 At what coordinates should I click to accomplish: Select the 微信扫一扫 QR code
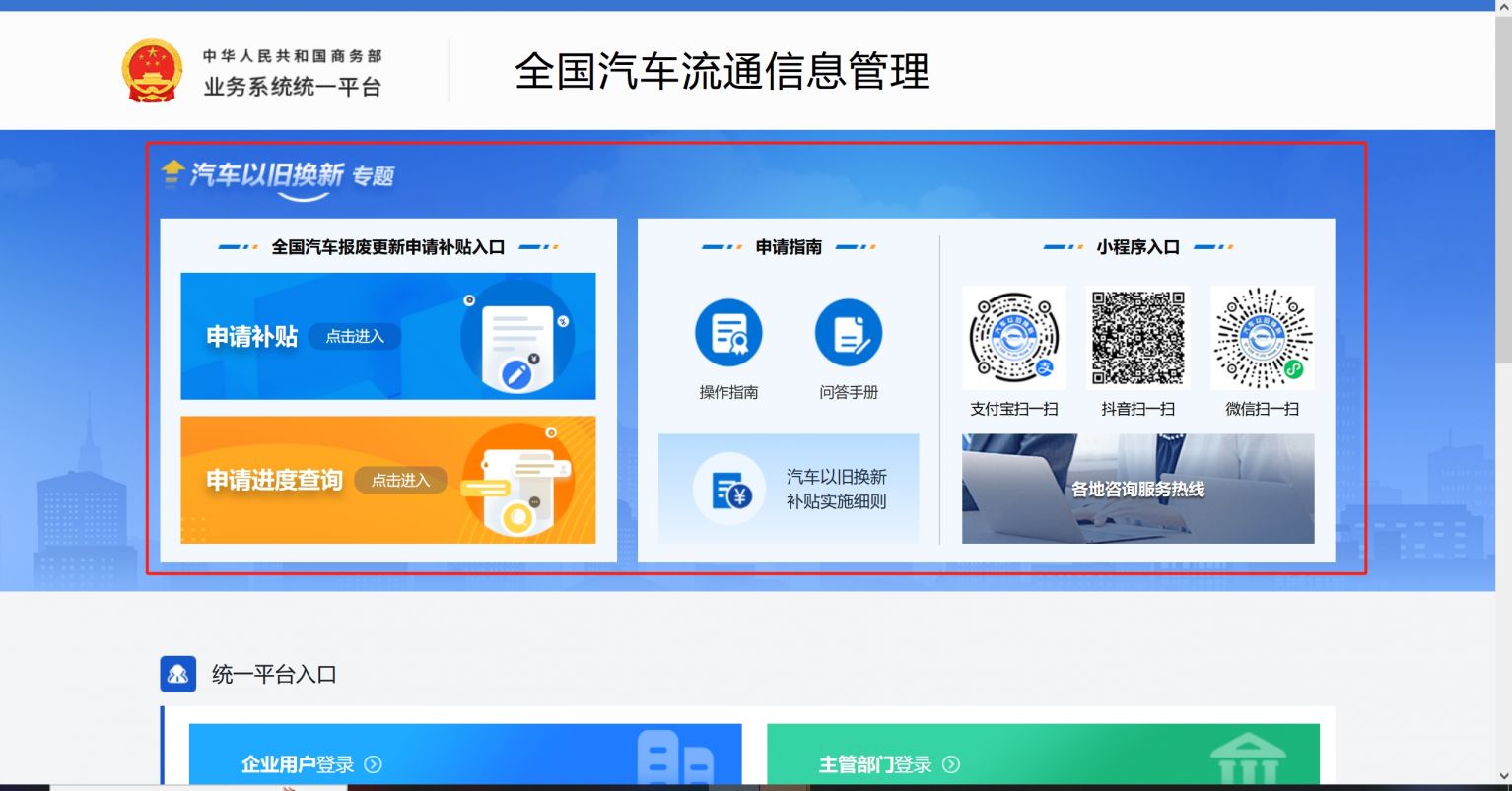[x=1262, y=338]
